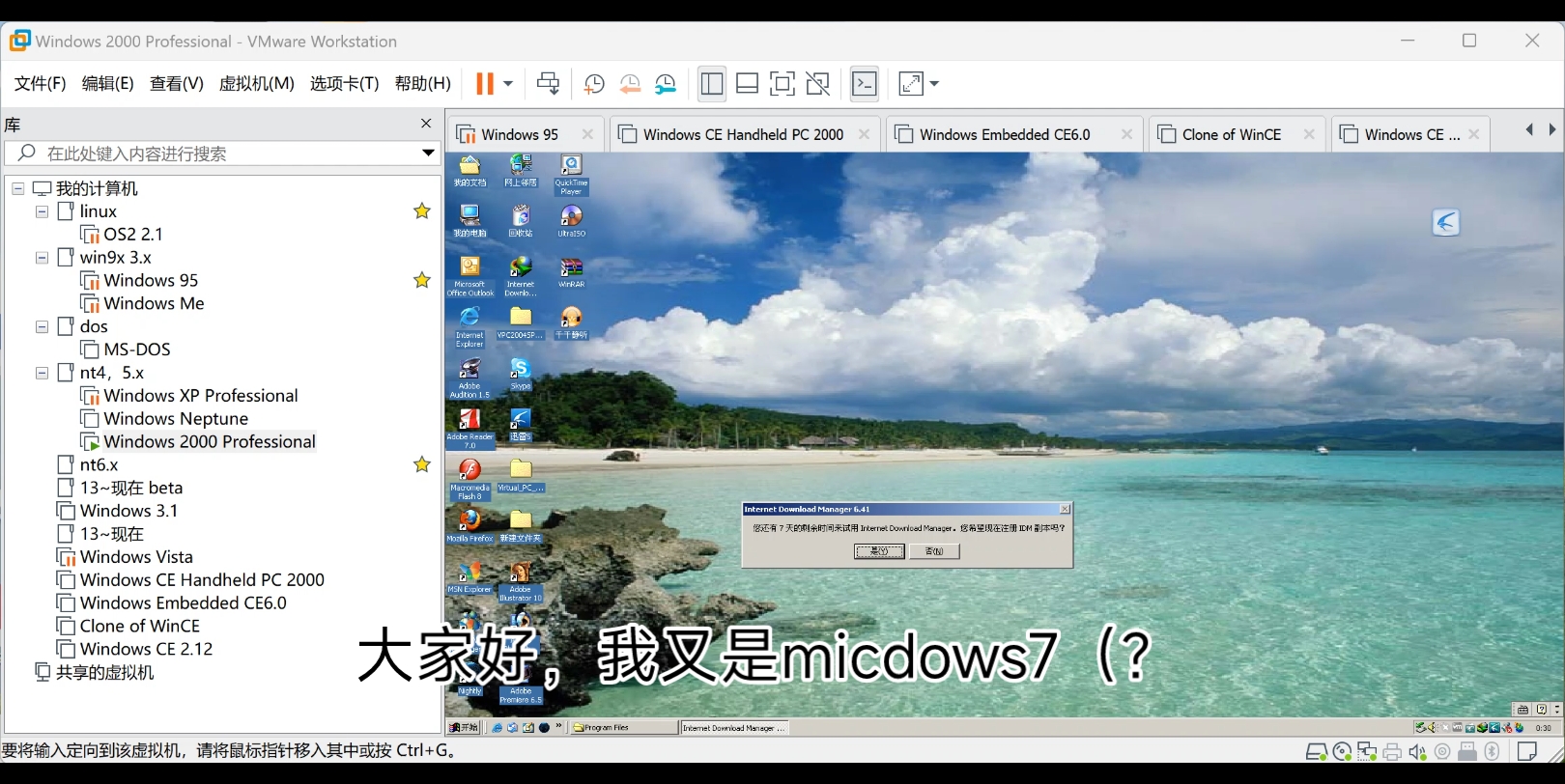This screenshot has height=784, width=1565.
Task: Select the Internet Explorer desktop icon
Action: point(469,326)
